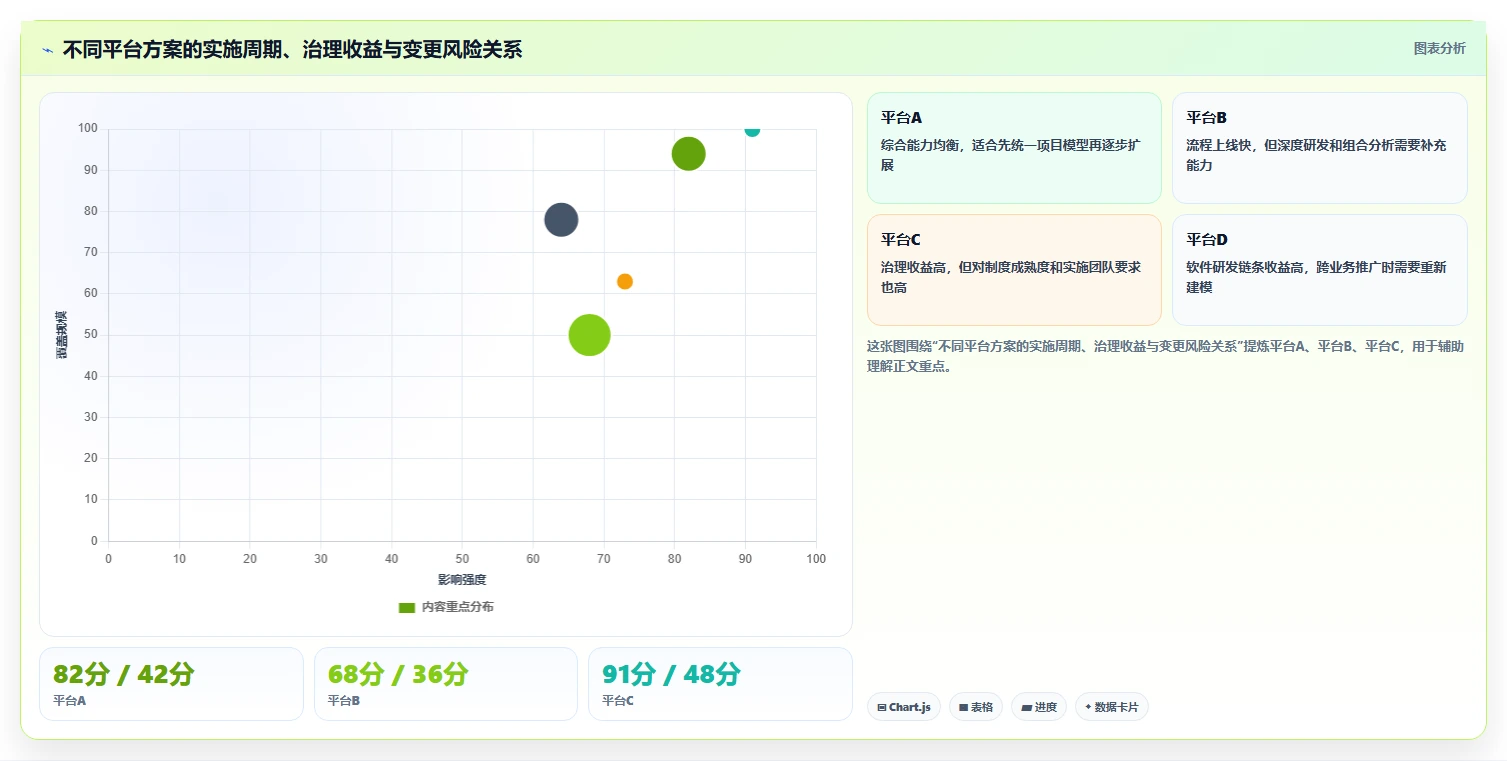
Task: Click the 进度 tag pill
Action: 1038,707
